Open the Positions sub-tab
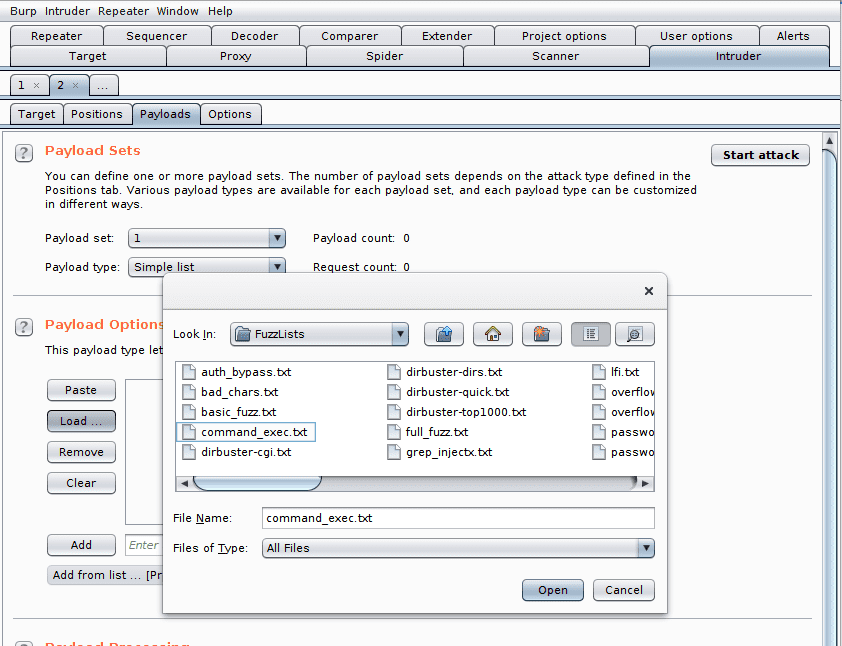Screen dimensions: 842x646 click(x=97, y=114)
